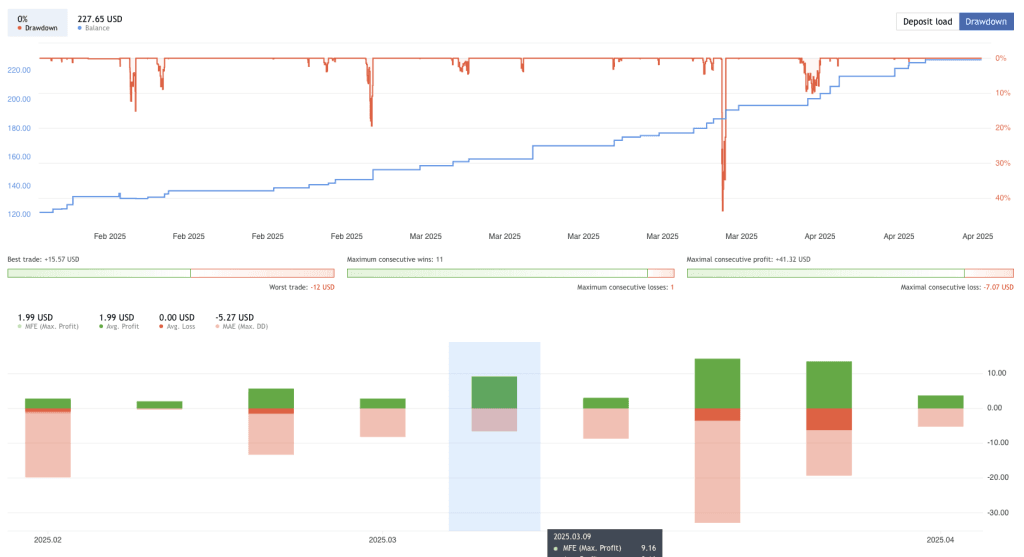Click the deepest pink MAE bar
1024x557 pixels.
pyautogui.click(x=717, y=471)
